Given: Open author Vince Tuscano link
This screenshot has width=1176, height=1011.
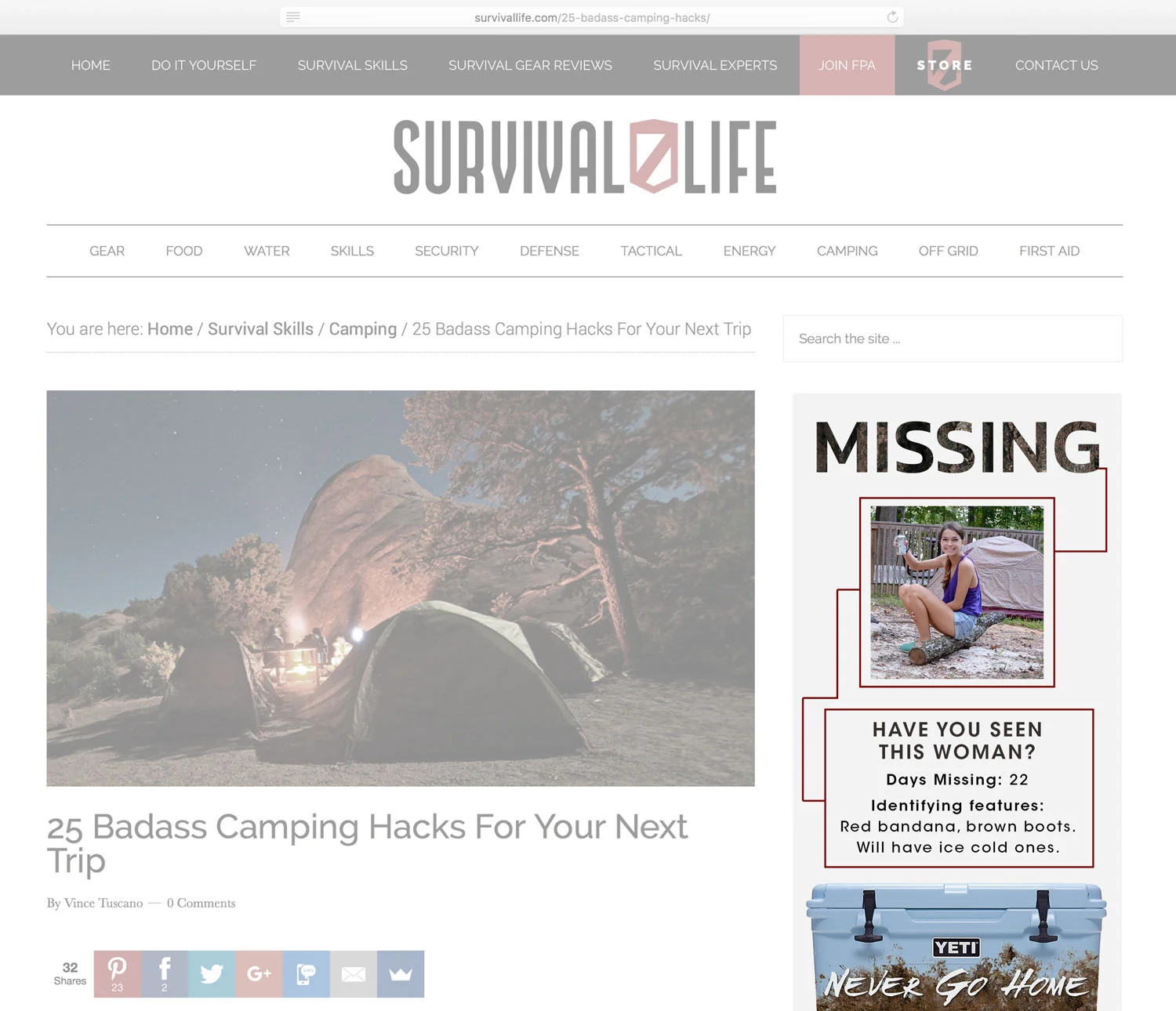Looking at the screenshot, I should [x=103, y=903].
